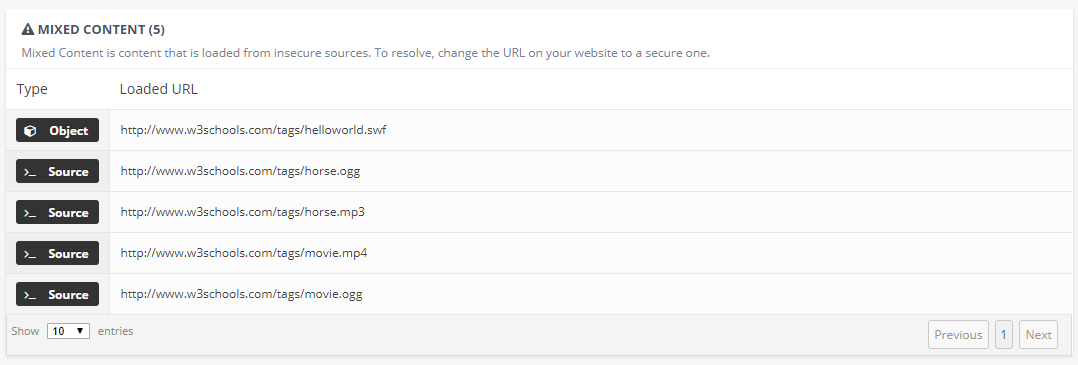The height and width of the screenshot is (365, 1078).
Task: Click the horse.mp3 URL
Action: [243, 212]
